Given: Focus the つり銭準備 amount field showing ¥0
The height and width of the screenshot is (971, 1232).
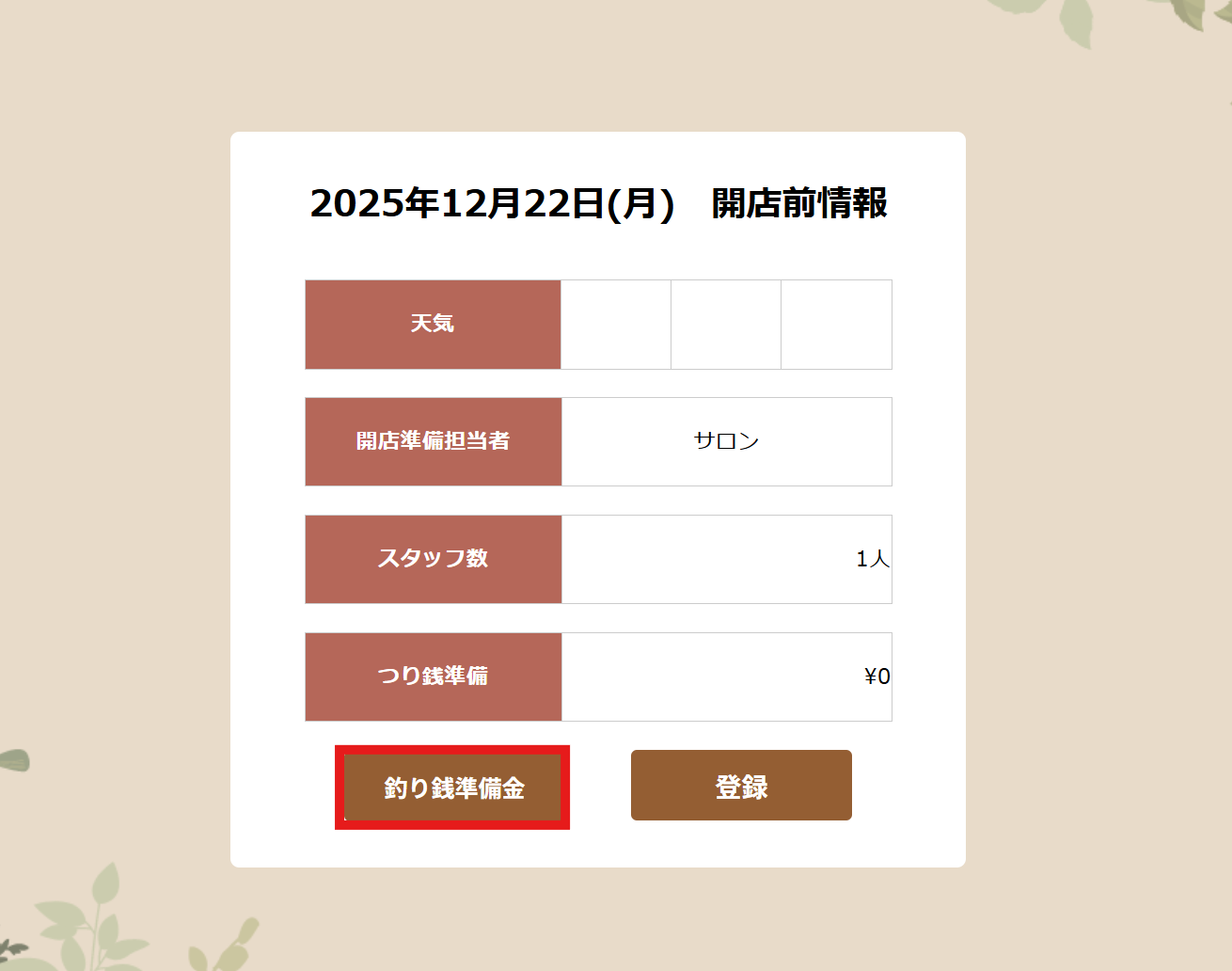Looking at the screenshot, I should (726, 677).
